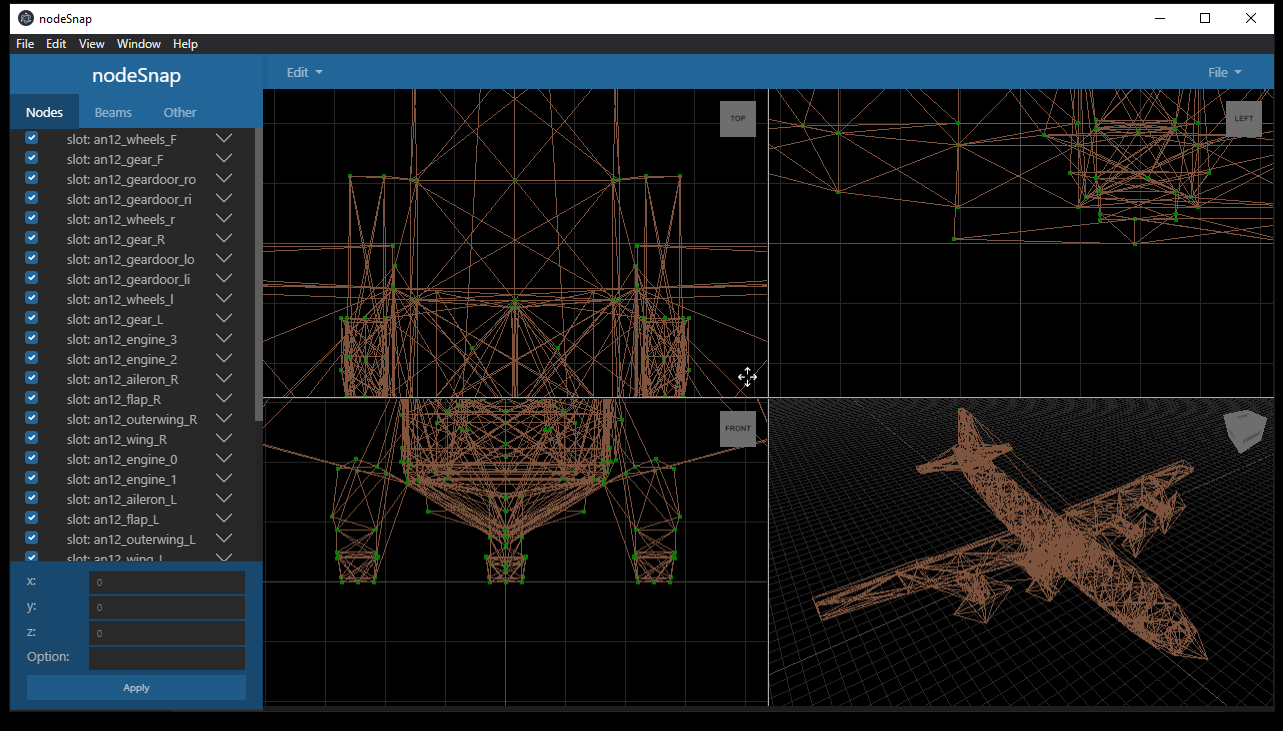Select the slot: an12_geardoor_li row text

128,279
